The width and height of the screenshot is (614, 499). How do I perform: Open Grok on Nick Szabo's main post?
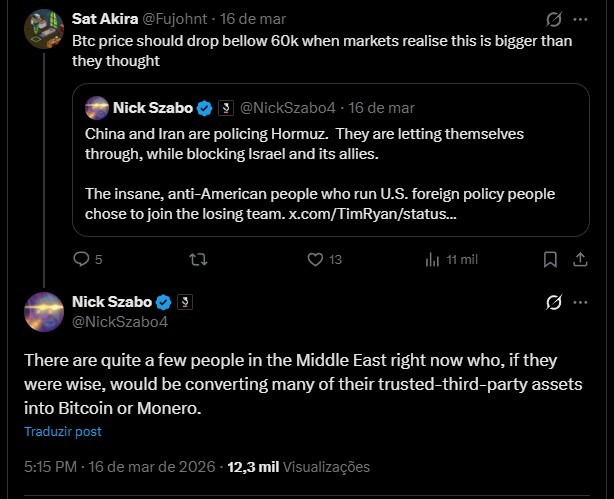[553, 302]
